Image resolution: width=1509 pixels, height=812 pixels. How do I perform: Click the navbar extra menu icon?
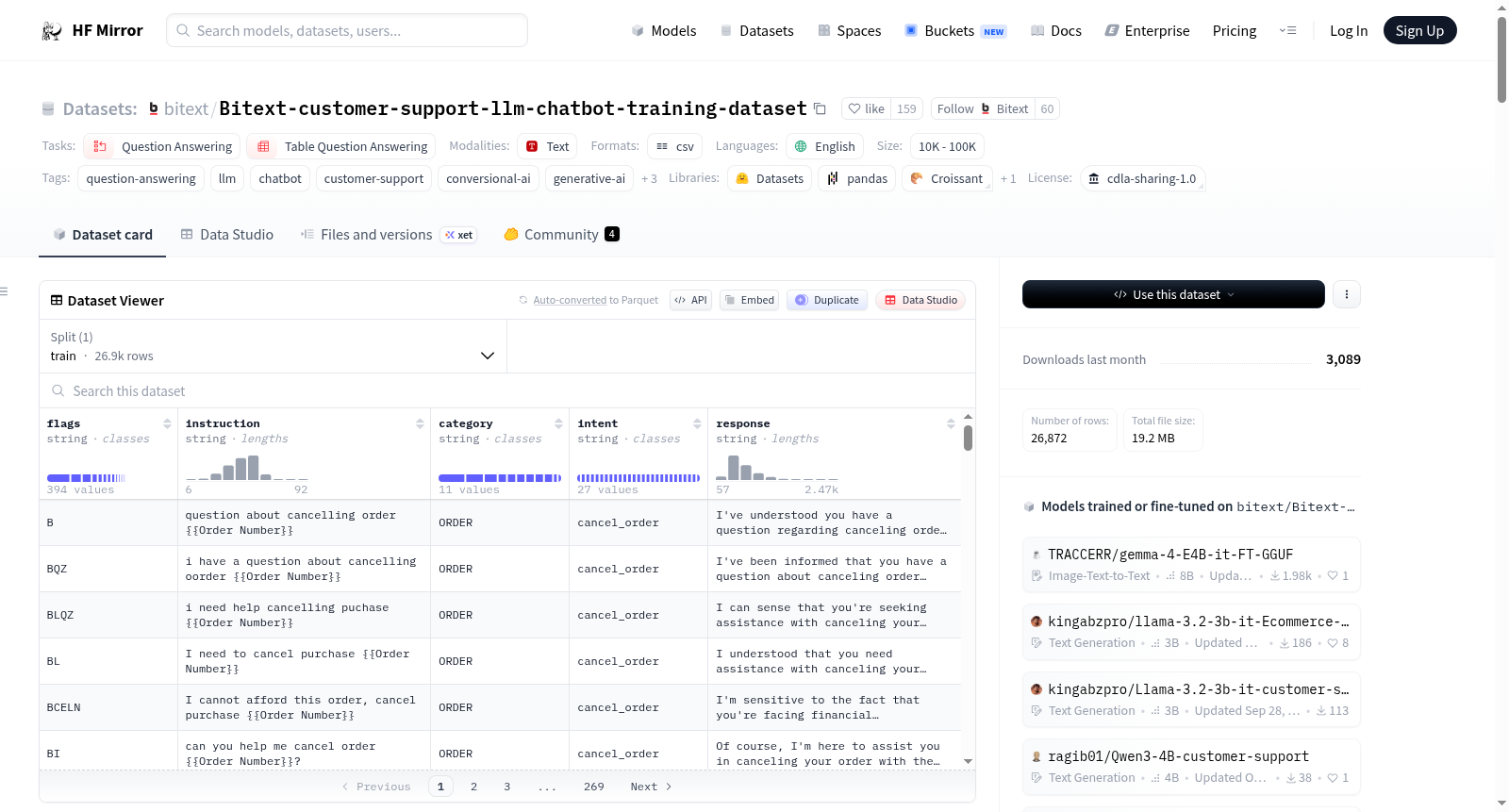1287,31
